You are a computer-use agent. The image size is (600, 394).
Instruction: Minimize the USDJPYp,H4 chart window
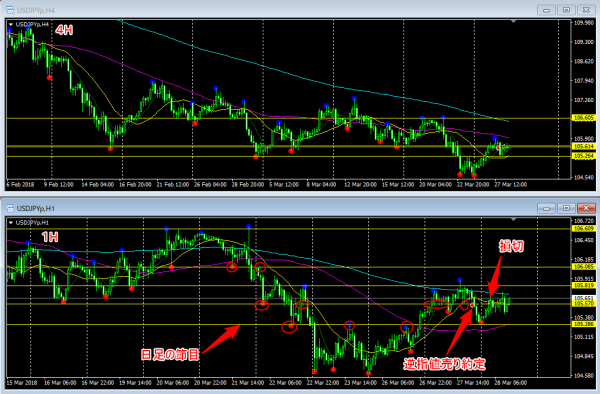tap(546, 10)
